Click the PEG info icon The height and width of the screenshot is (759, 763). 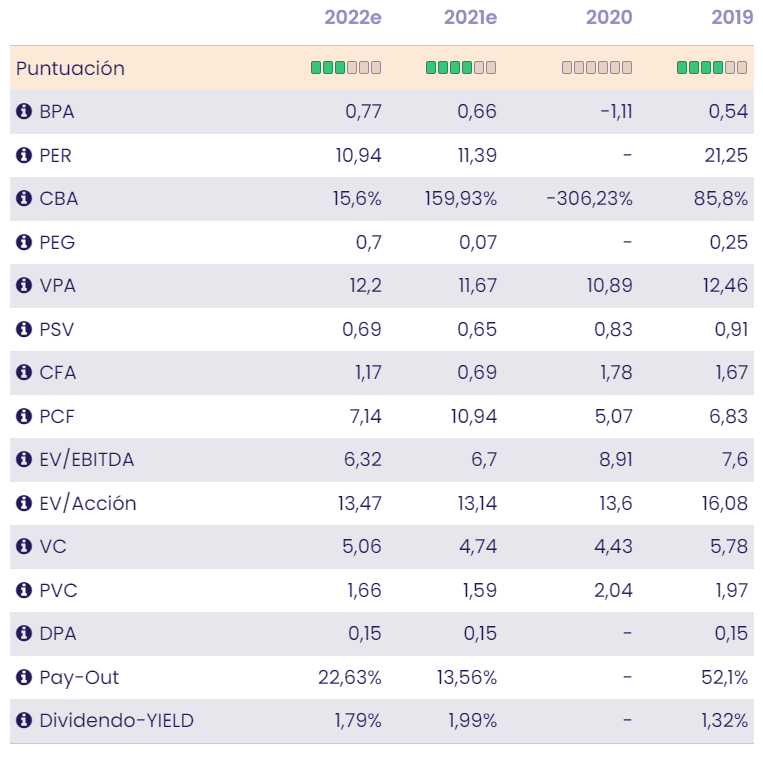[24, 242]
